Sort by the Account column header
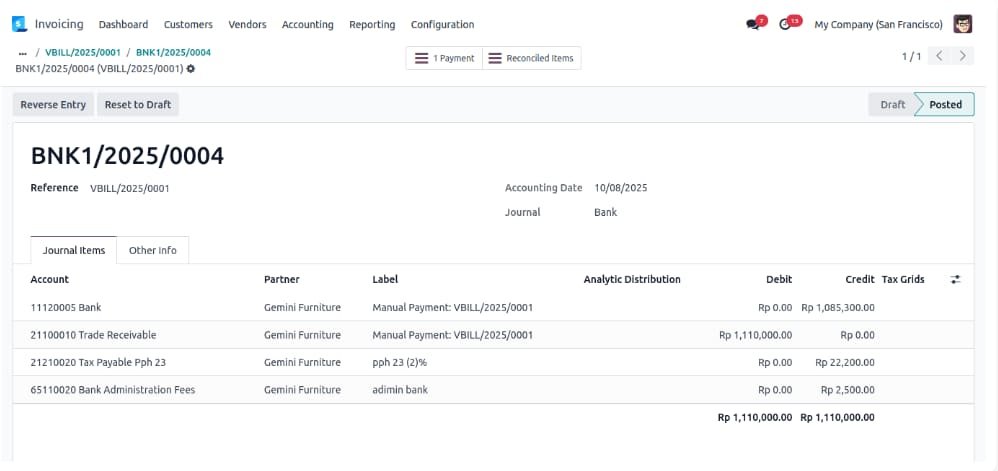This screenshot has height=471, width=998. [x=50, y=279]
